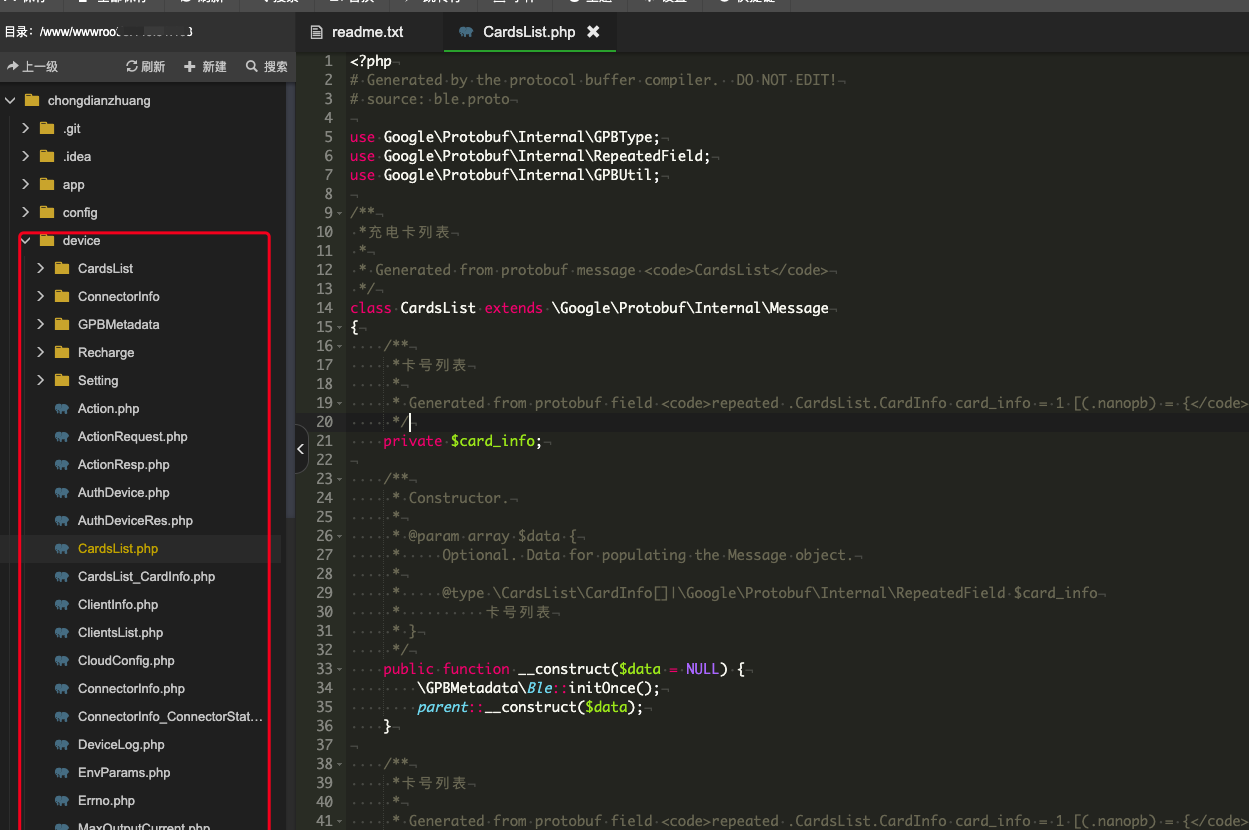Expand the Recharge folder chevron

pos(41,352)
